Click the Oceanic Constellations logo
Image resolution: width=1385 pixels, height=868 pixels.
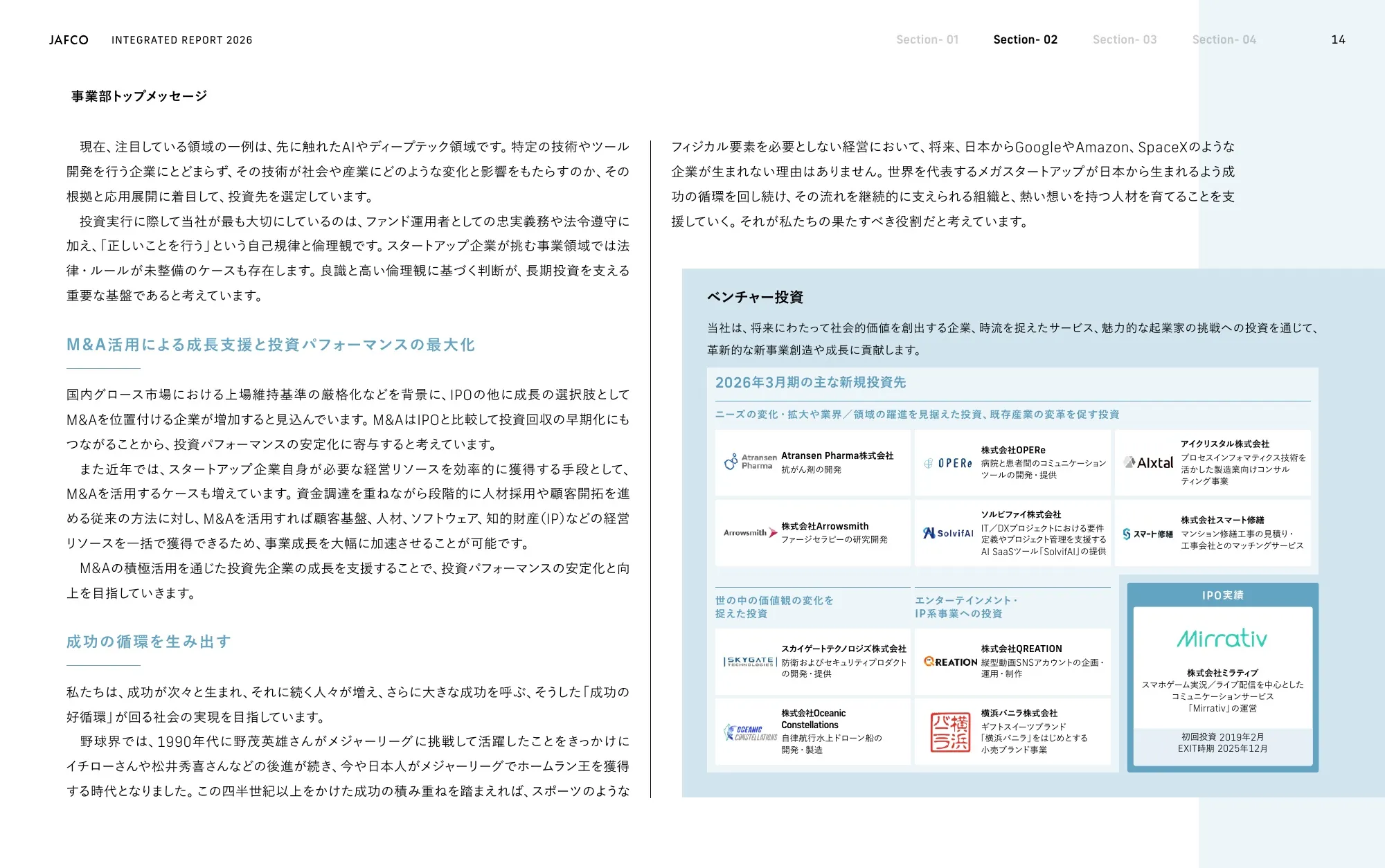751,732
